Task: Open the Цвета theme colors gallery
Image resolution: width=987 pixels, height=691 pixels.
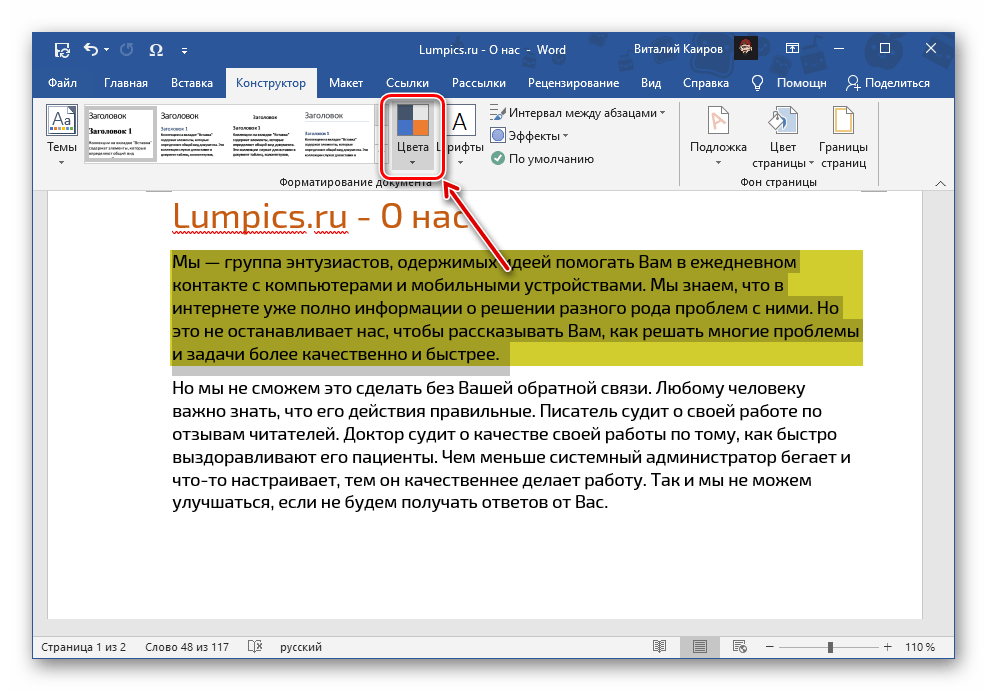Action: (x=412, y=137)
